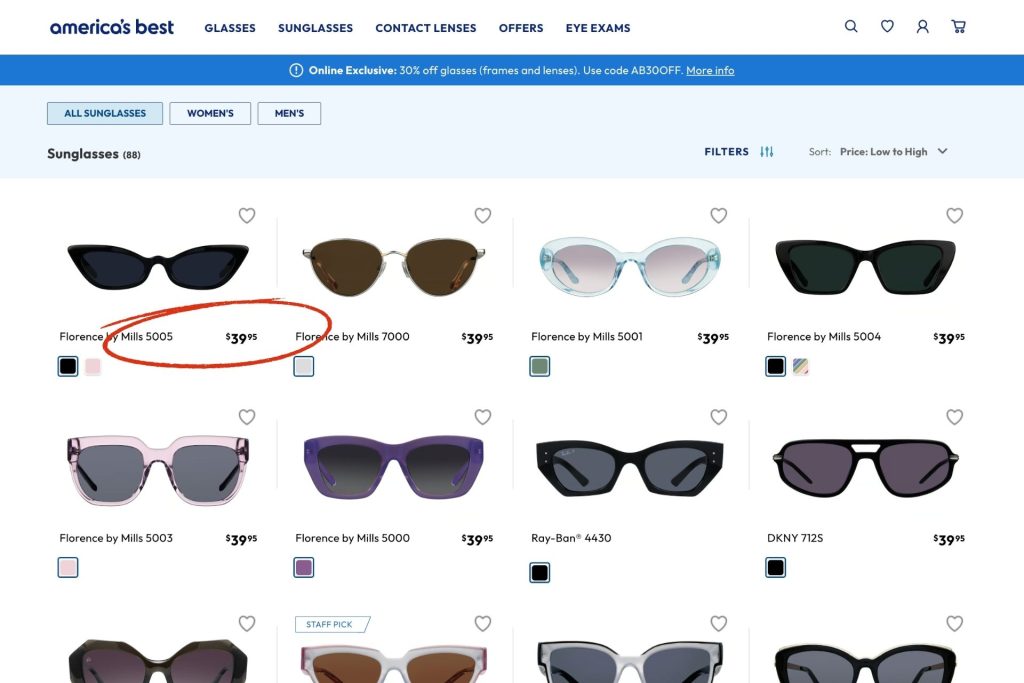The height and width of the screenshot is (683, 1024).
Task: Open the black cat-eye Mills 5005 image
Action: (x=158, y=266)
